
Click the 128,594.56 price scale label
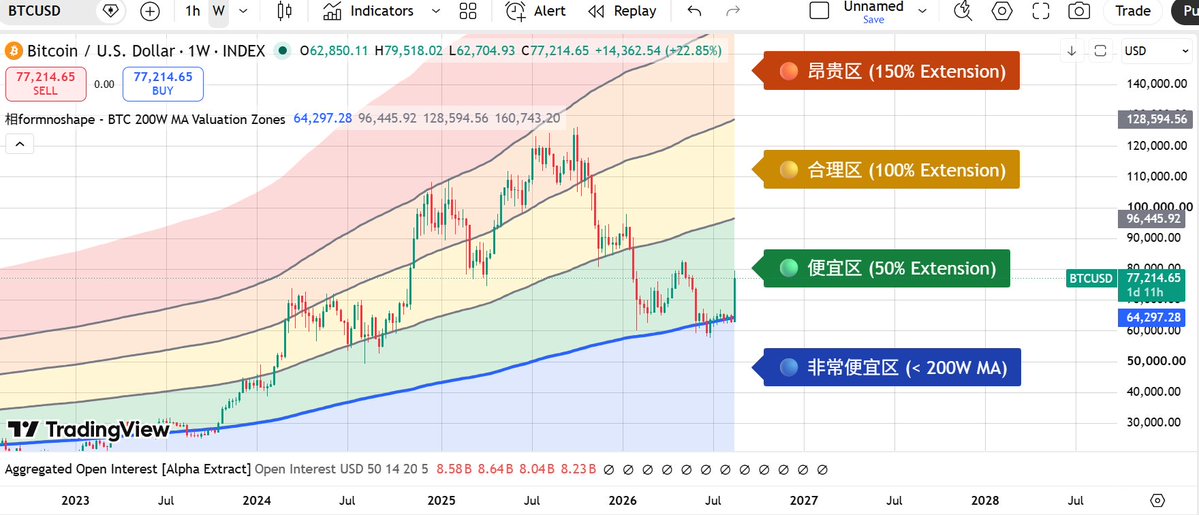tap(1155, 119)
